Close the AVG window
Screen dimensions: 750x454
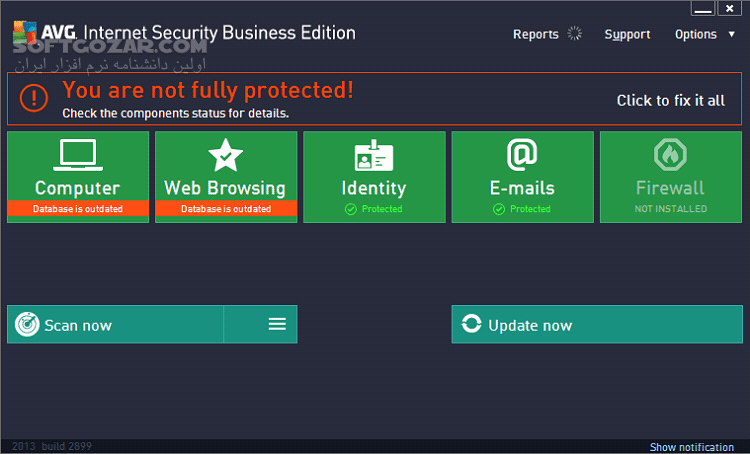click(729, 8)
